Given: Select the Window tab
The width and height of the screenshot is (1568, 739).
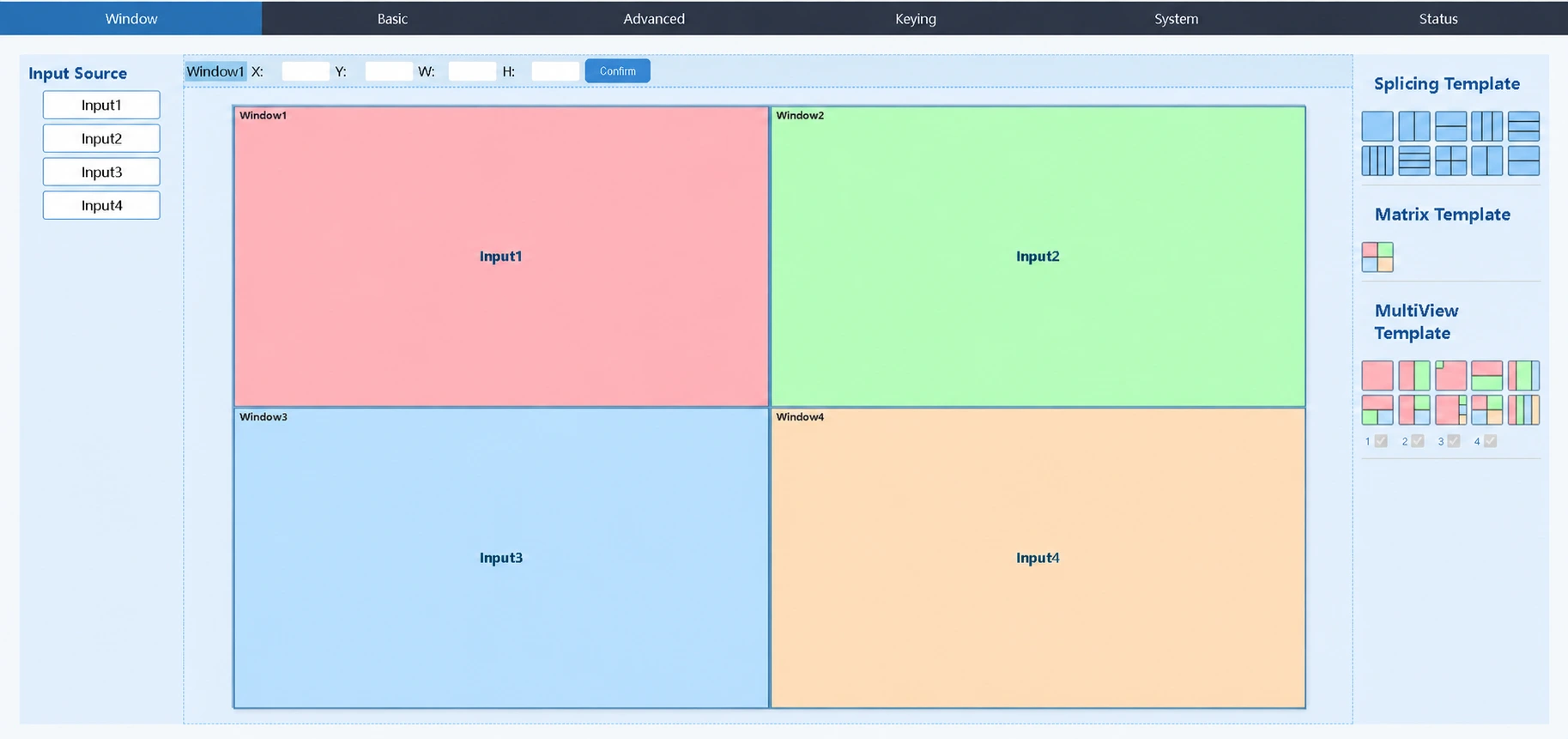Looking at the screenshot, I should click(131, 18).
